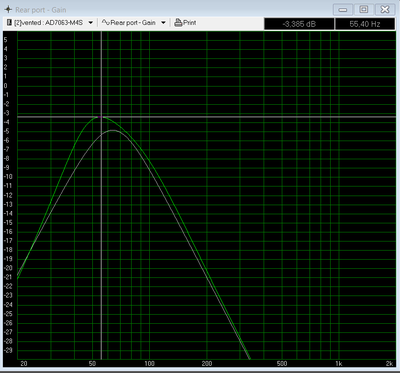Click the Rear port - Gain graph selector

133,23
